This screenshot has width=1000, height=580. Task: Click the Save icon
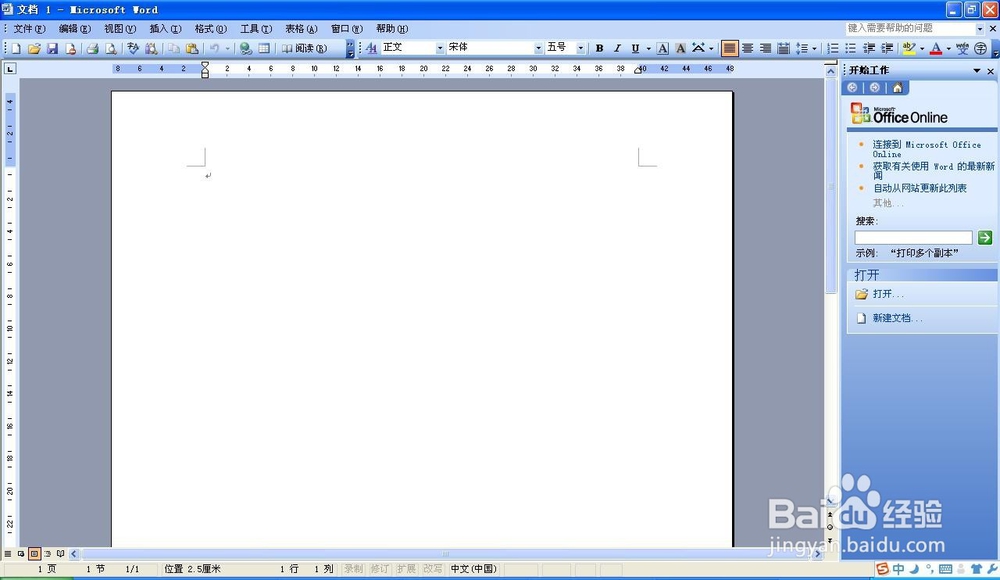click(53, 47)
